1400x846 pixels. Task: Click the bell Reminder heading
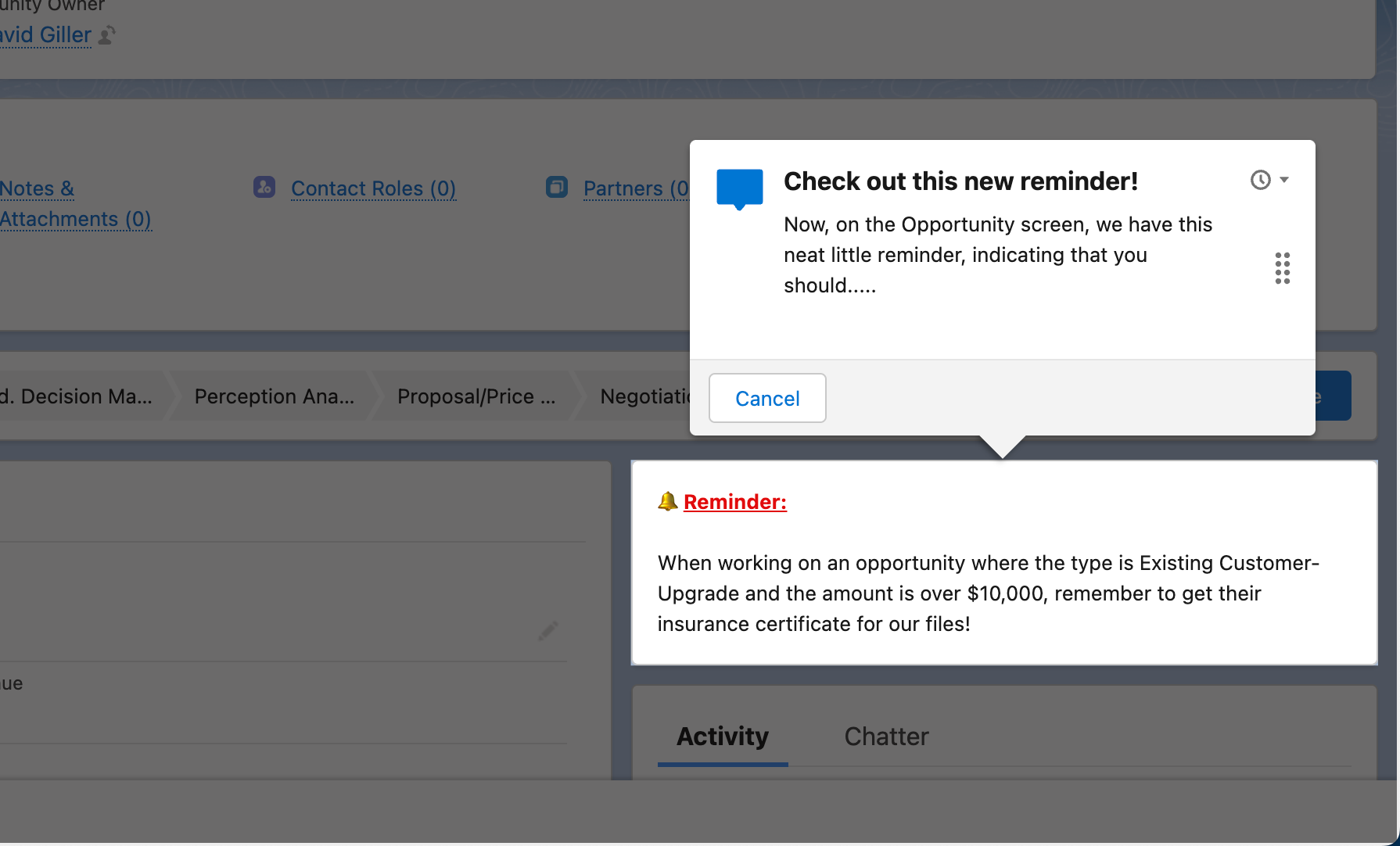(722, 502)
